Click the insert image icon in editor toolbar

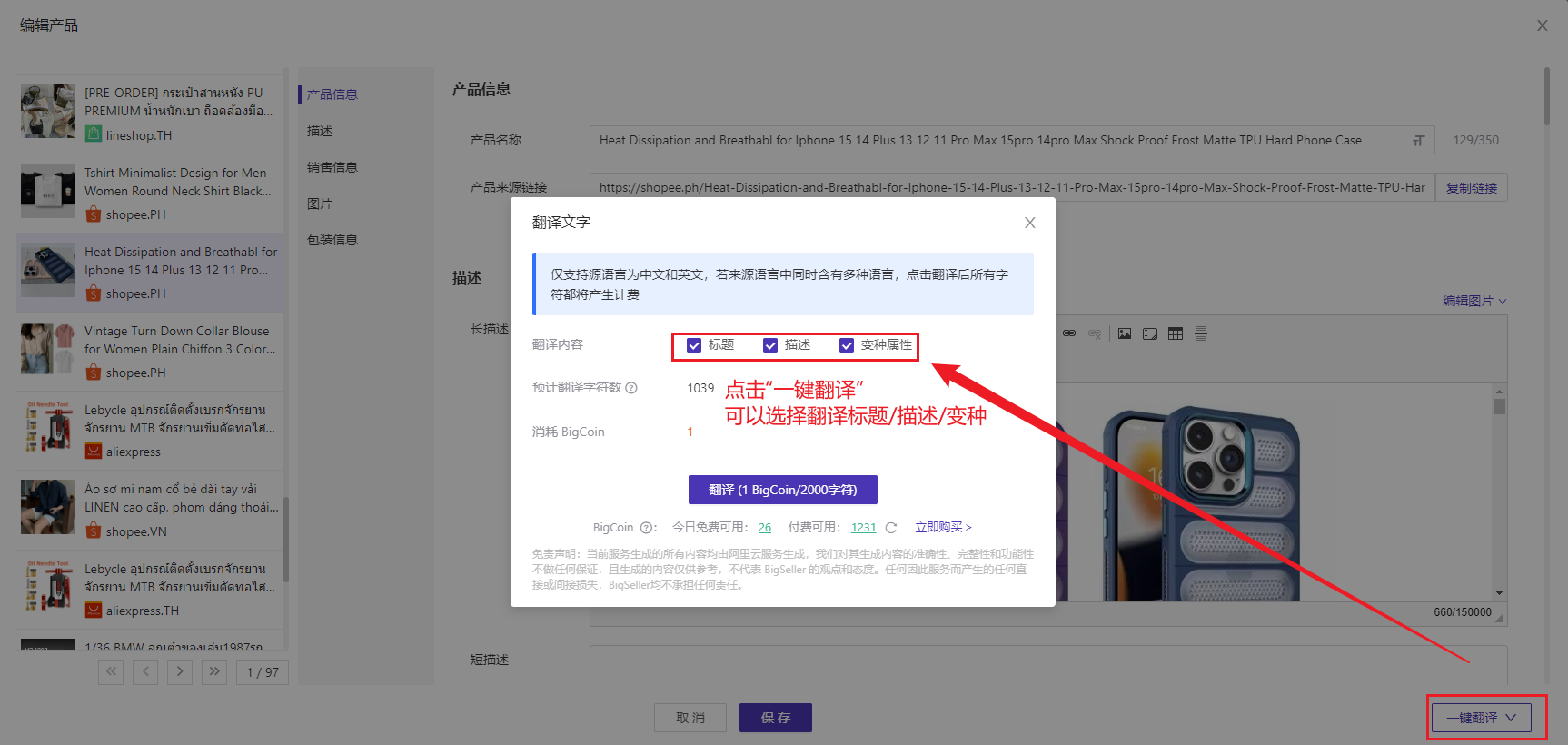(1125, 333)
